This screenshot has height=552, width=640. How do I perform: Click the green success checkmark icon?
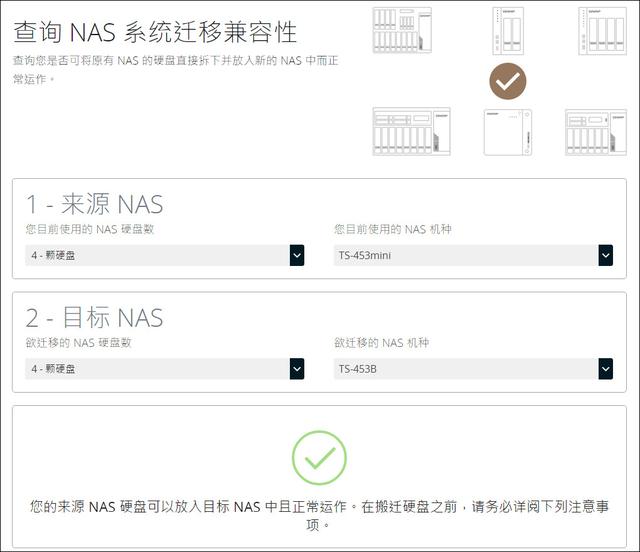pos(319,458)
